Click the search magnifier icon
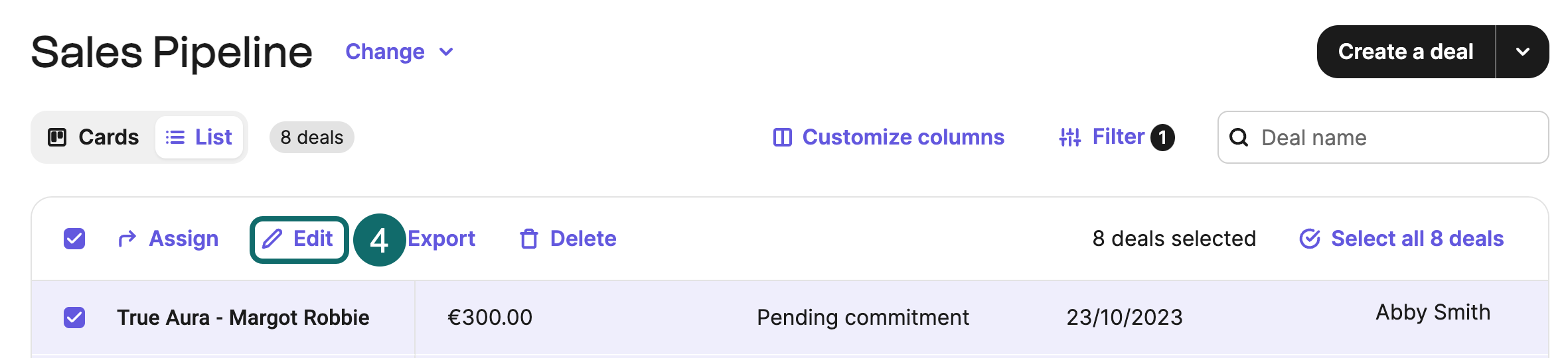1568x358 pixels. click(x=1239, y=137)
